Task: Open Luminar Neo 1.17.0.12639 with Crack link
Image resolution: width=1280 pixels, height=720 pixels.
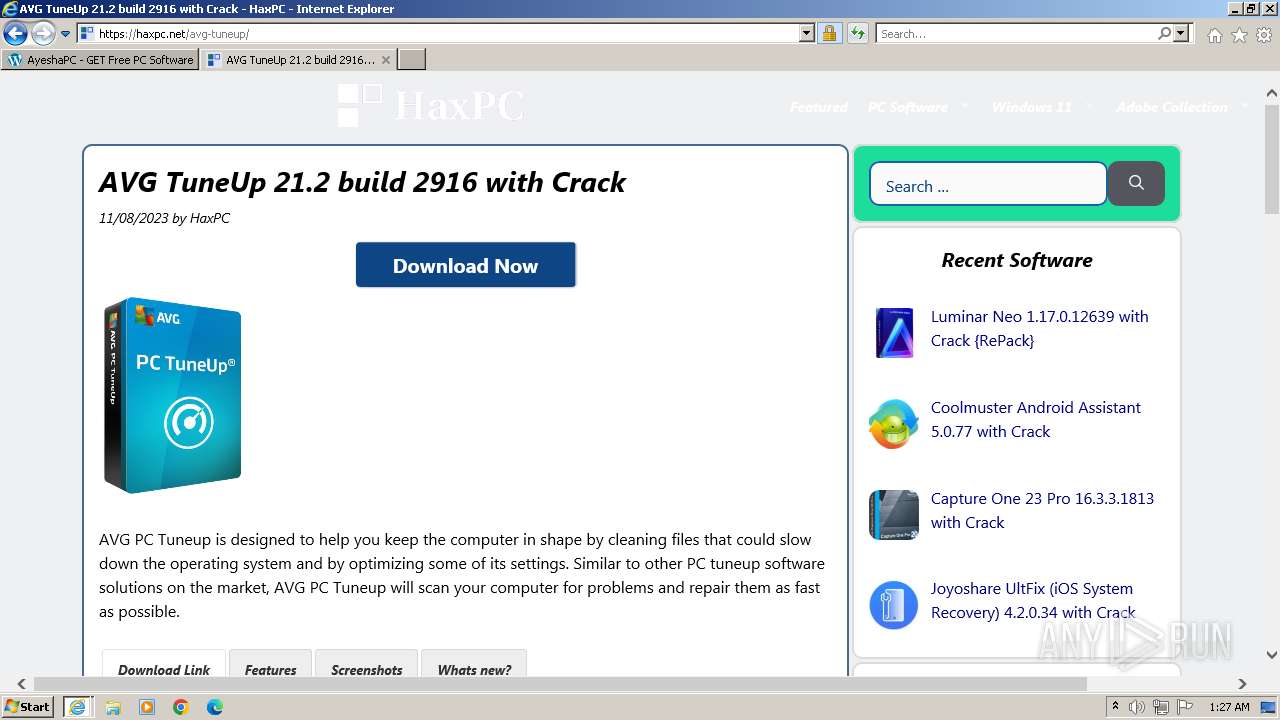Action: (1039, 328)
